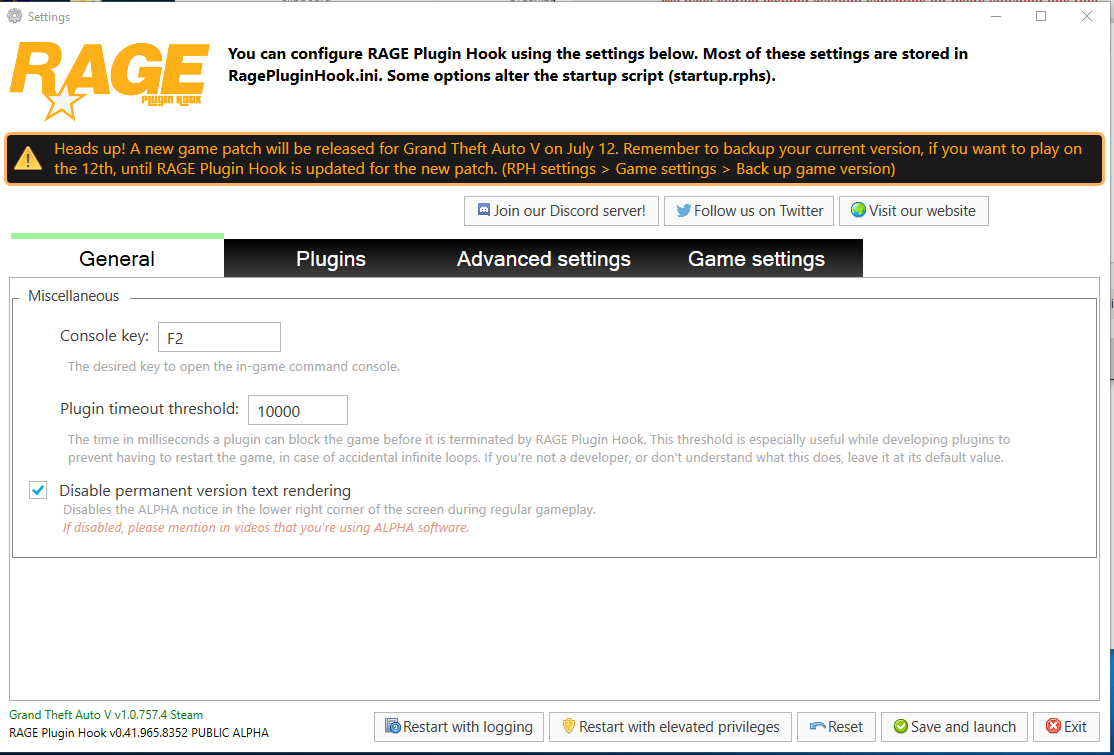Image resolution: width=1114 pixels, height=755 pixels.
Task: Click the Plugin timeout threshold label
Action: coord(149,408)
